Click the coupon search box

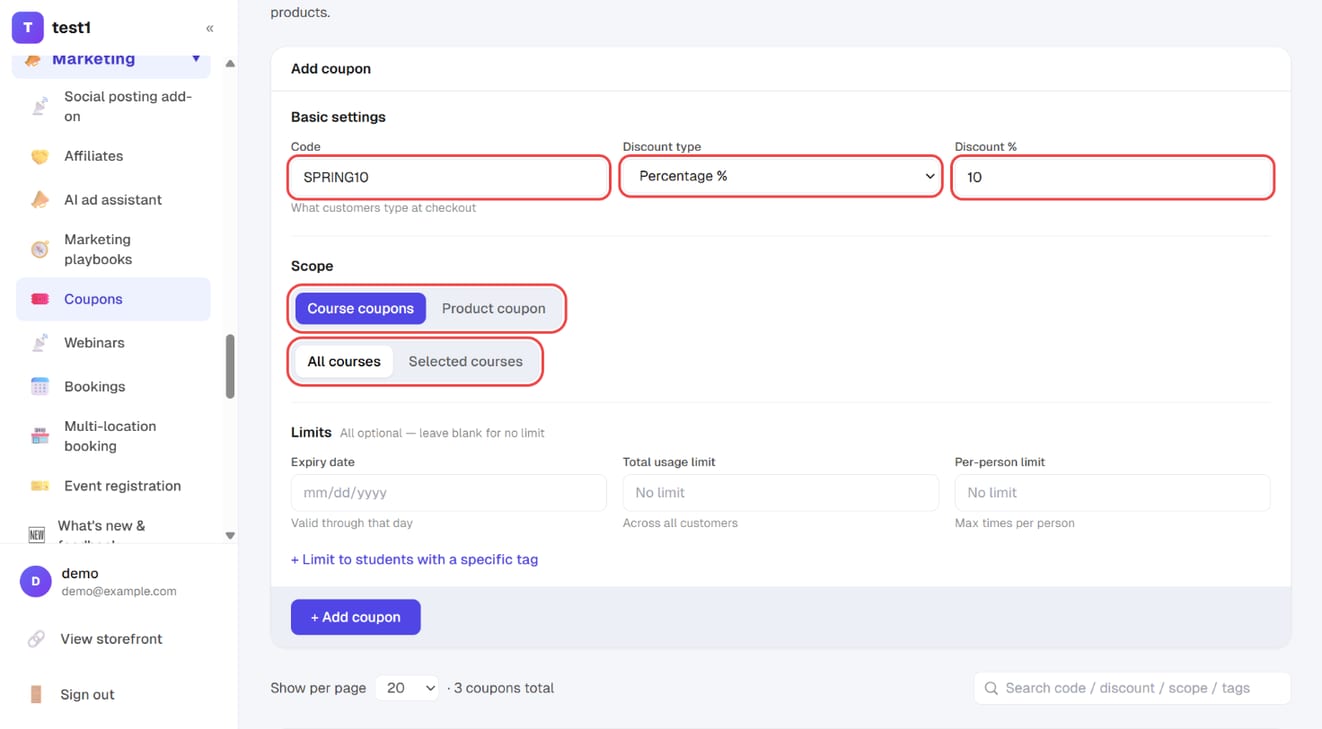click(x=1132, y=688)
